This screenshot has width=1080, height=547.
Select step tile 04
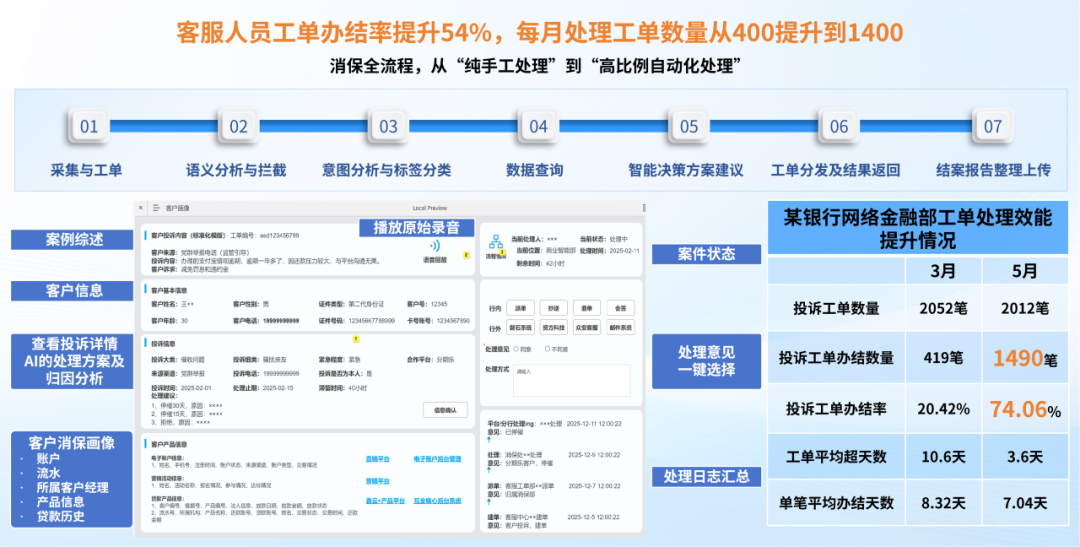coord(539,127)
